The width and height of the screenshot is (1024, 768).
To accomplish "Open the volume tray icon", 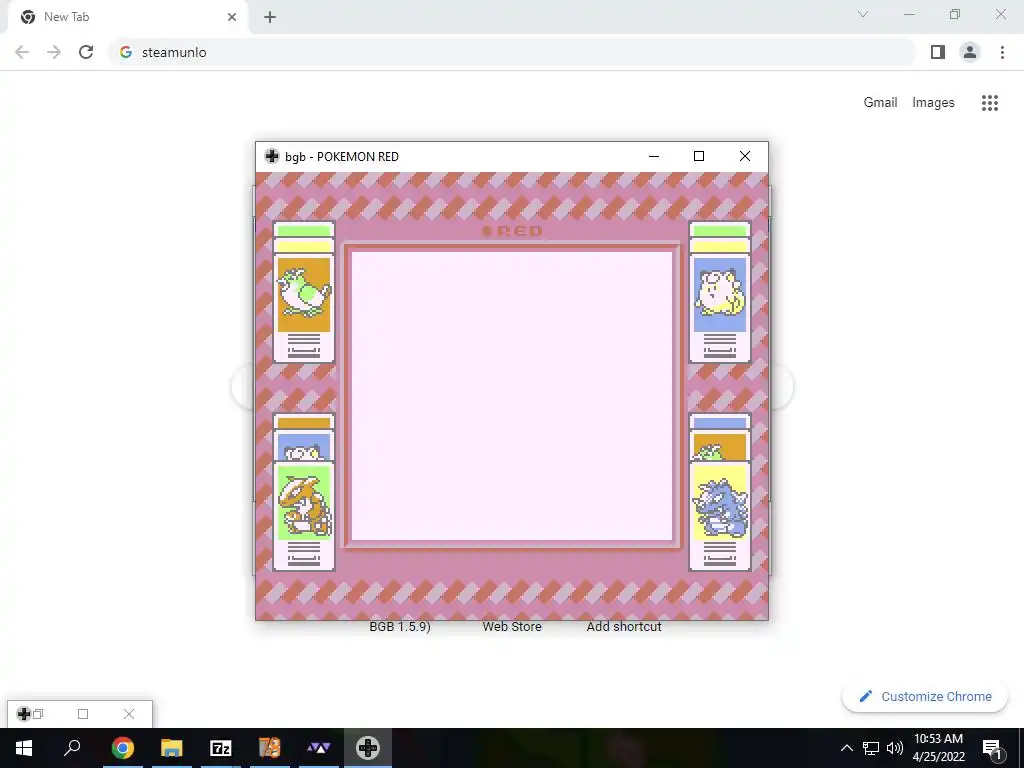I will point(895,748).
